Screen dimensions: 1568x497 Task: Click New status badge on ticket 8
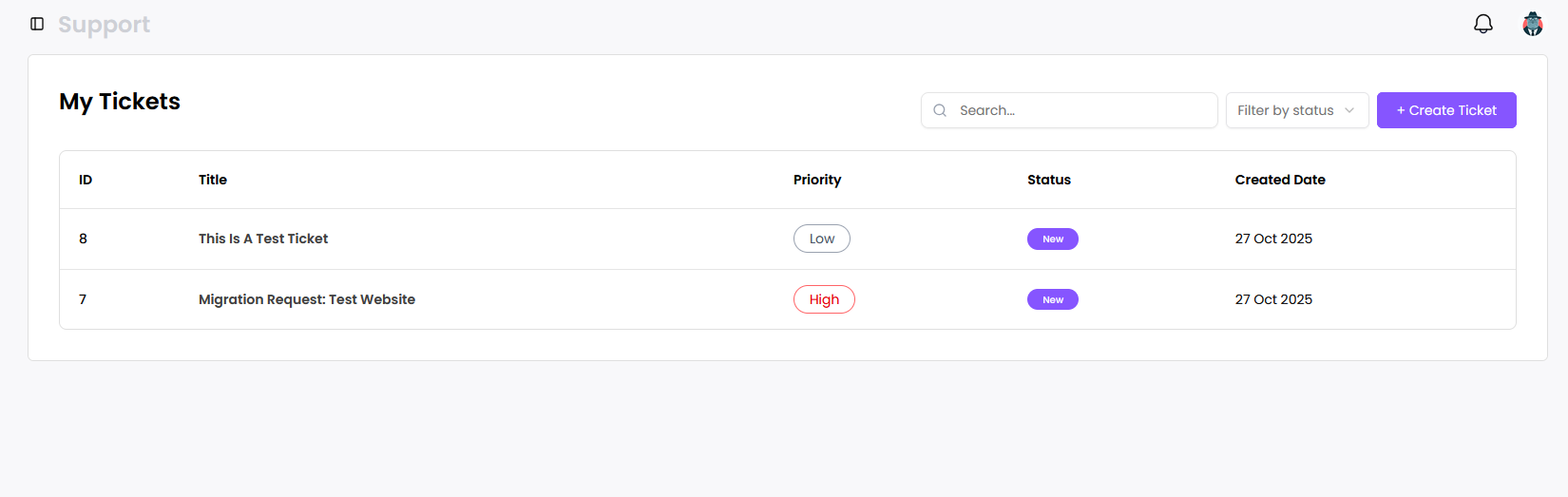click(1053, 239)
